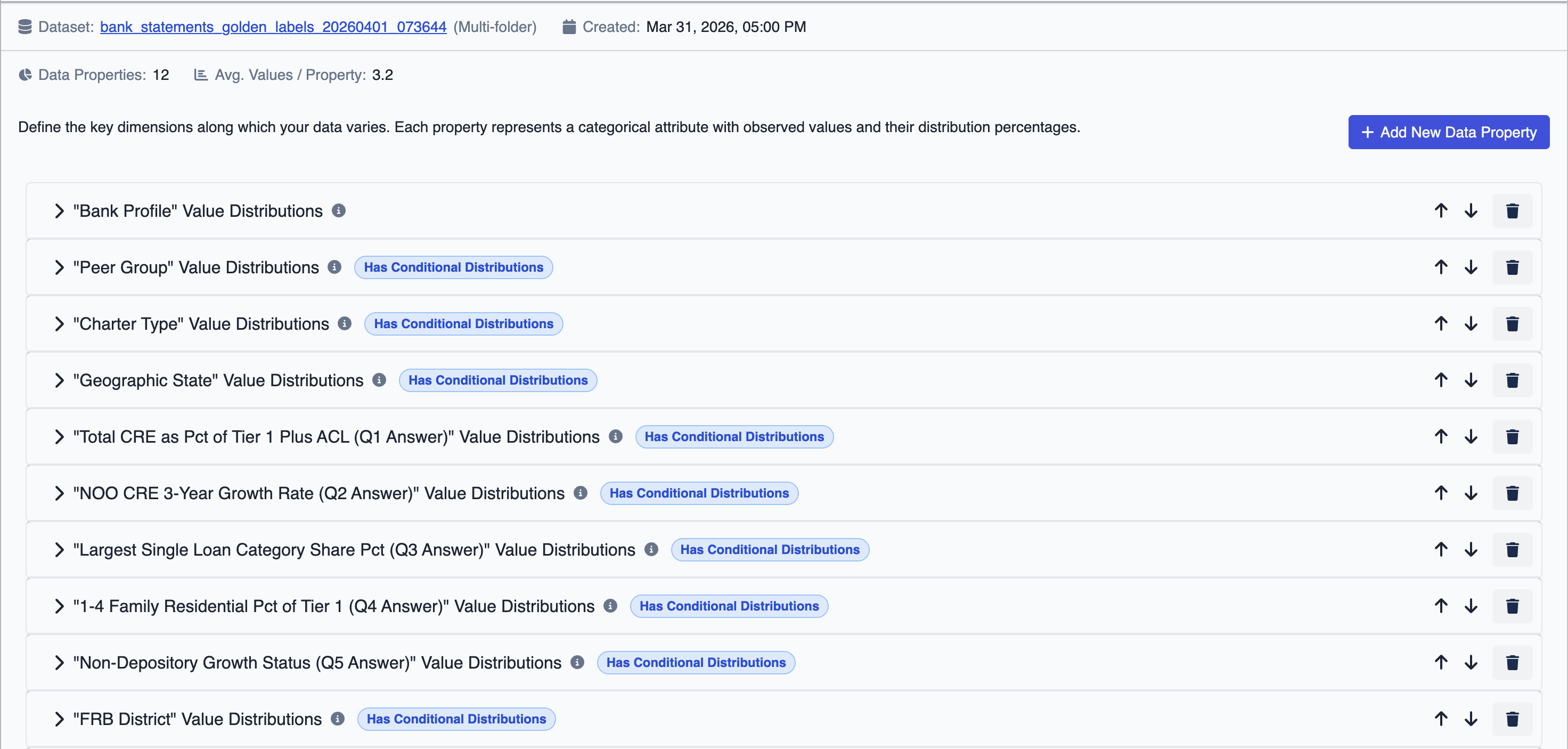The width and height of the screenshot is (1568, 749).
Task: Click info icon next to FRB District
Action: [x=338, y=719]
